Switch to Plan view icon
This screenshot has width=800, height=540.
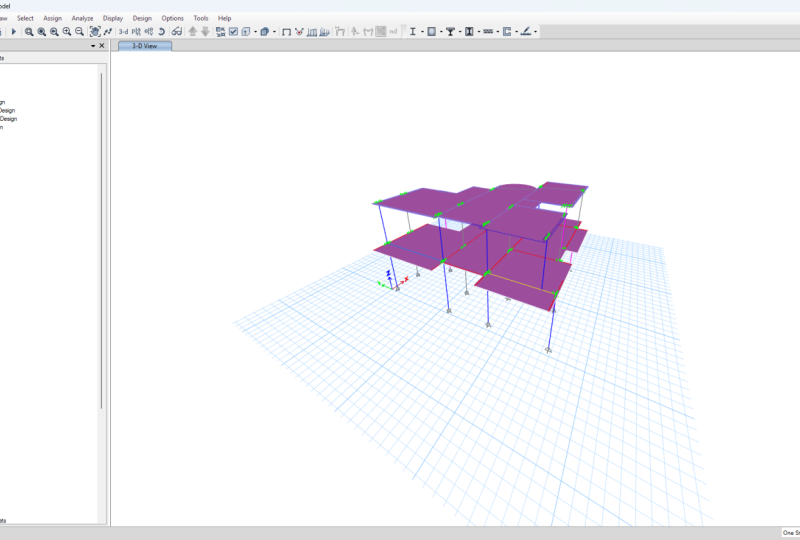click(136, 32)
